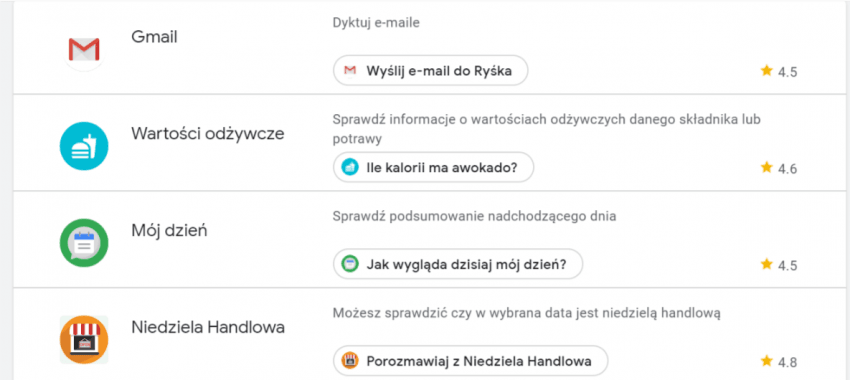Open the Gmail app icon
Screen dimensions: 850x380
(x=83, y=48)
